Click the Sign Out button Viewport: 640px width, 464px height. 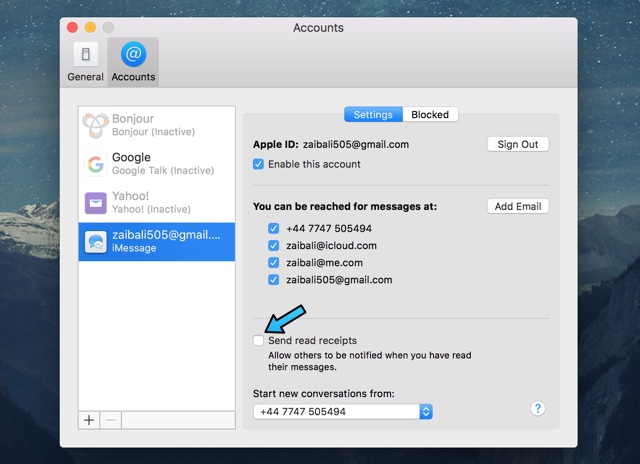[518, 144]
